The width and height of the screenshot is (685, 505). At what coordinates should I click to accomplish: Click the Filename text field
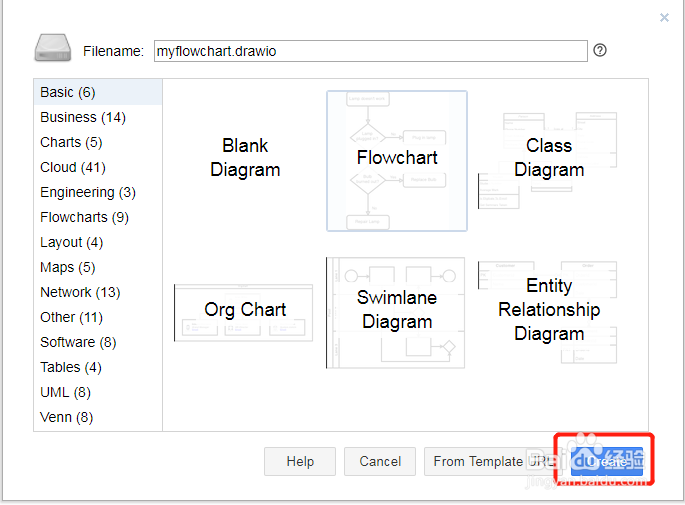pos(370,51)
